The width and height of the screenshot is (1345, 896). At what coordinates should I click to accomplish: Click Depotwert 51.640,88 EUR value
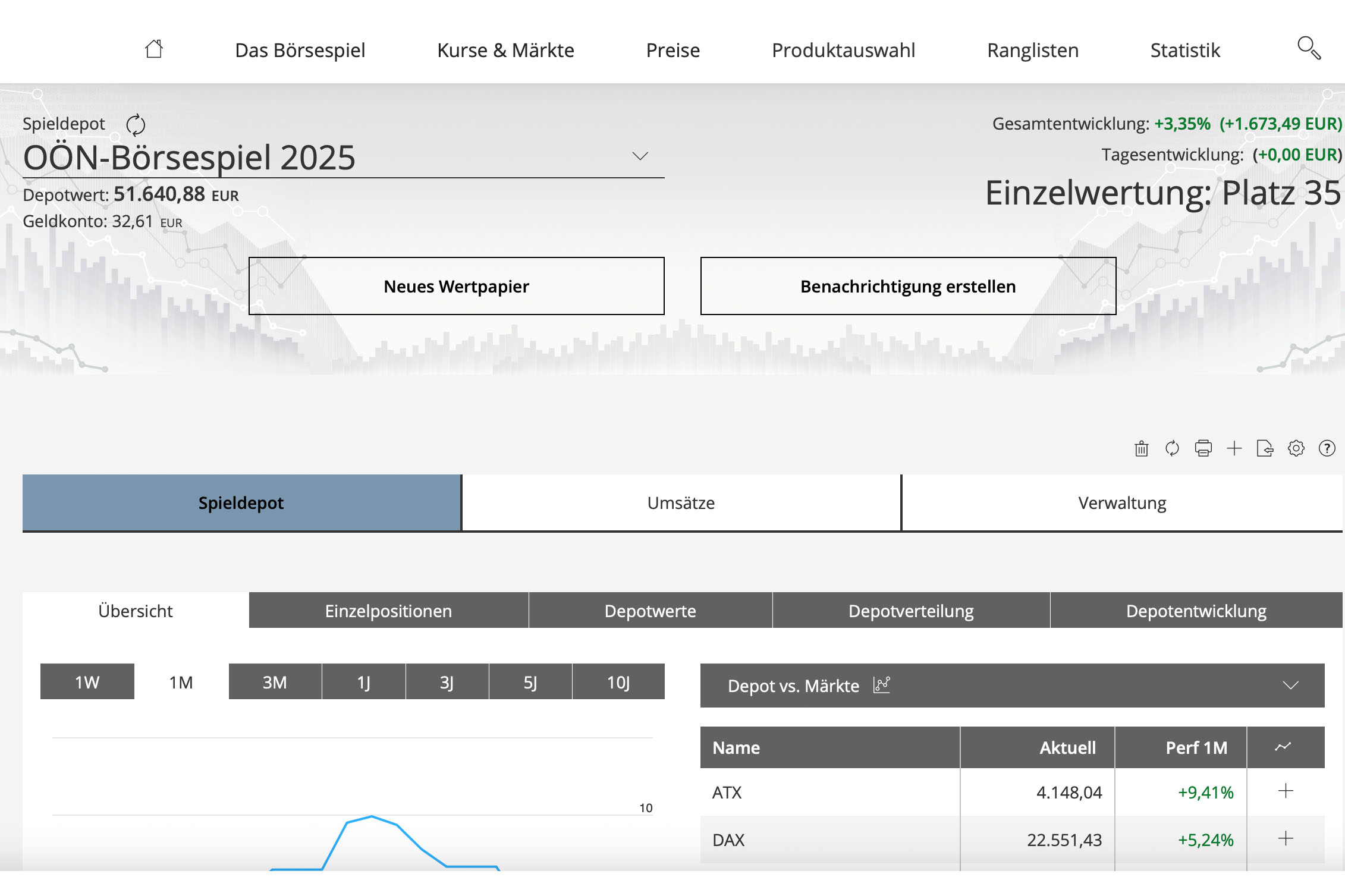(176, 194)
